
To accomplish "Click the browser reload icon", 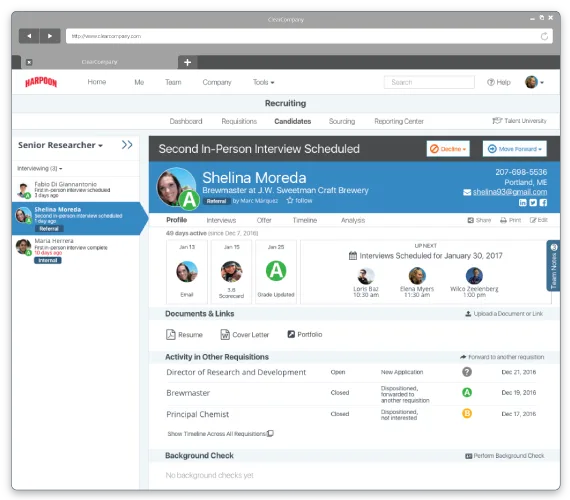I will (544, 36).
